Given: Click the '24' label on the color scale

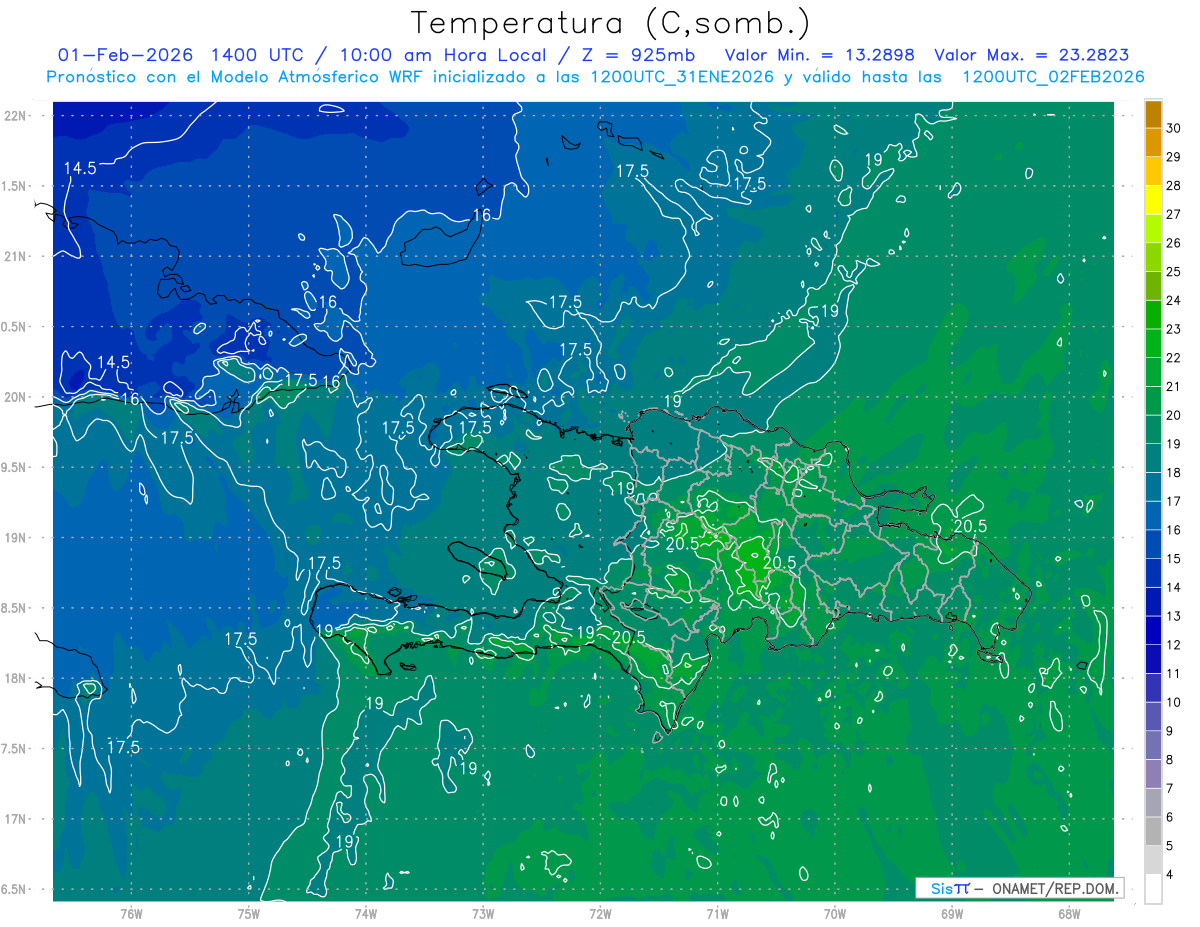Looking at the screenshot, I should 1174,300.
